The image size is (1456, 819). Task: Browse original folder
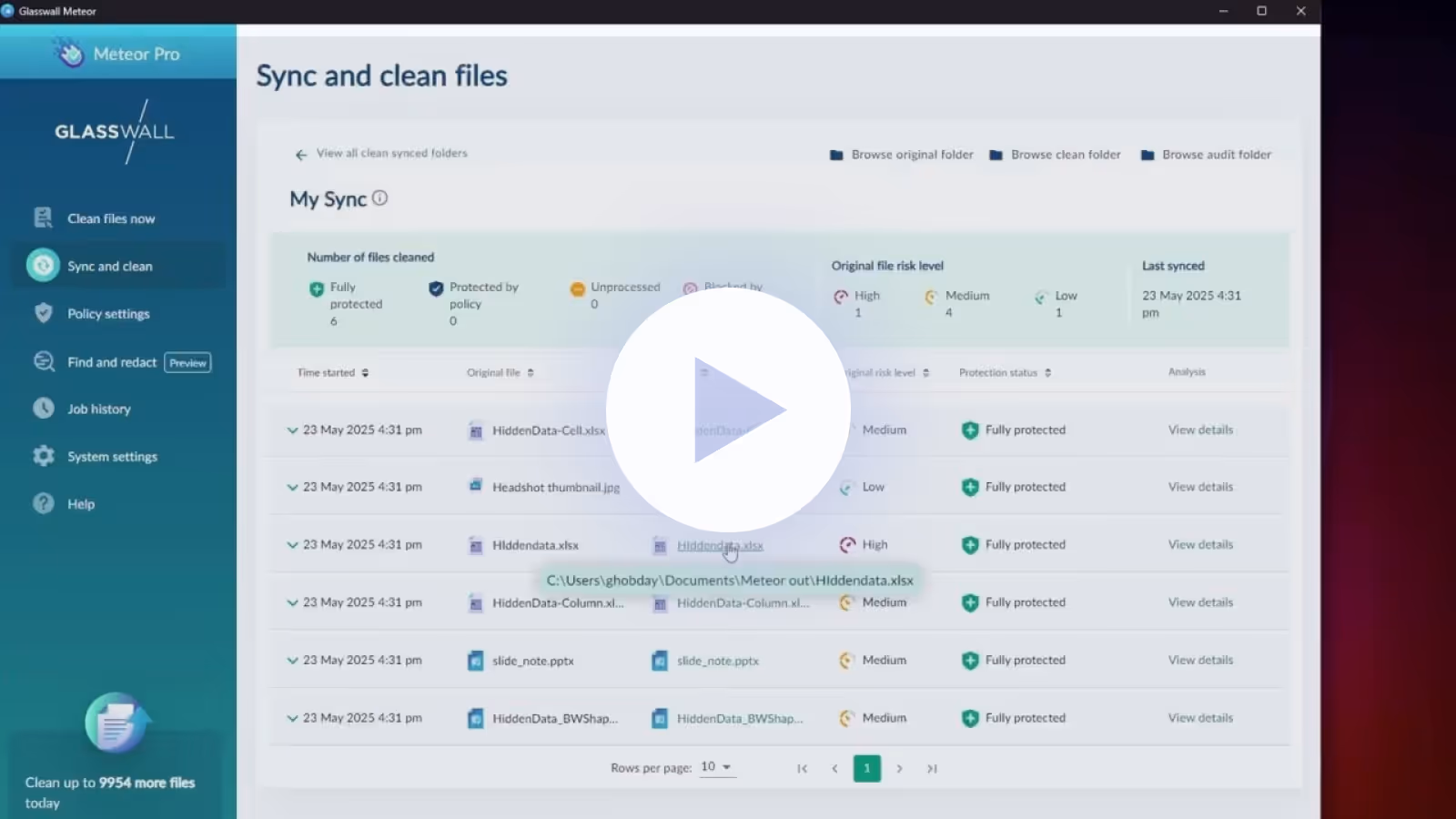coord(902,155)
